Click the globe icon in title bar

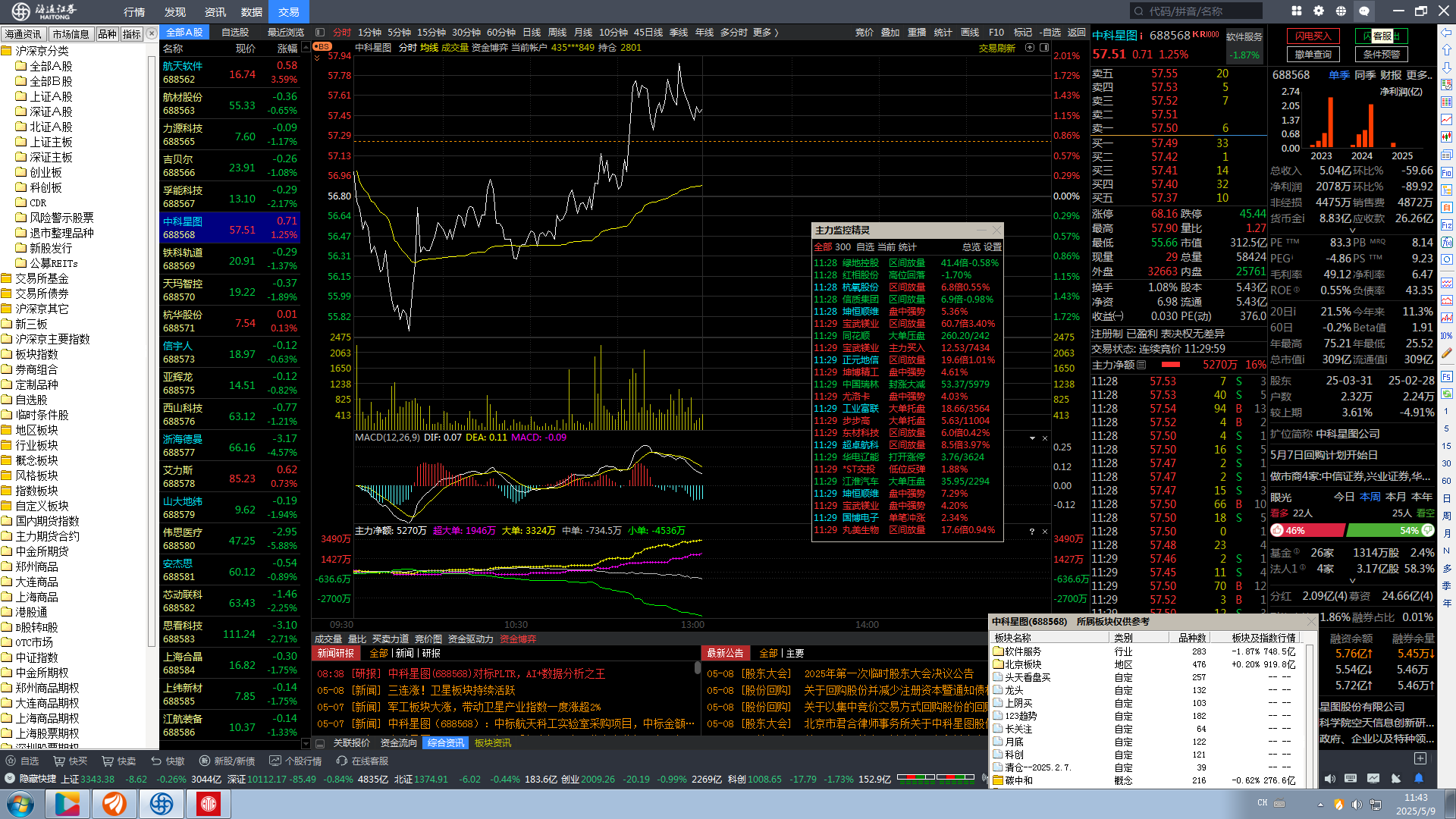(x=1341, y=11)
